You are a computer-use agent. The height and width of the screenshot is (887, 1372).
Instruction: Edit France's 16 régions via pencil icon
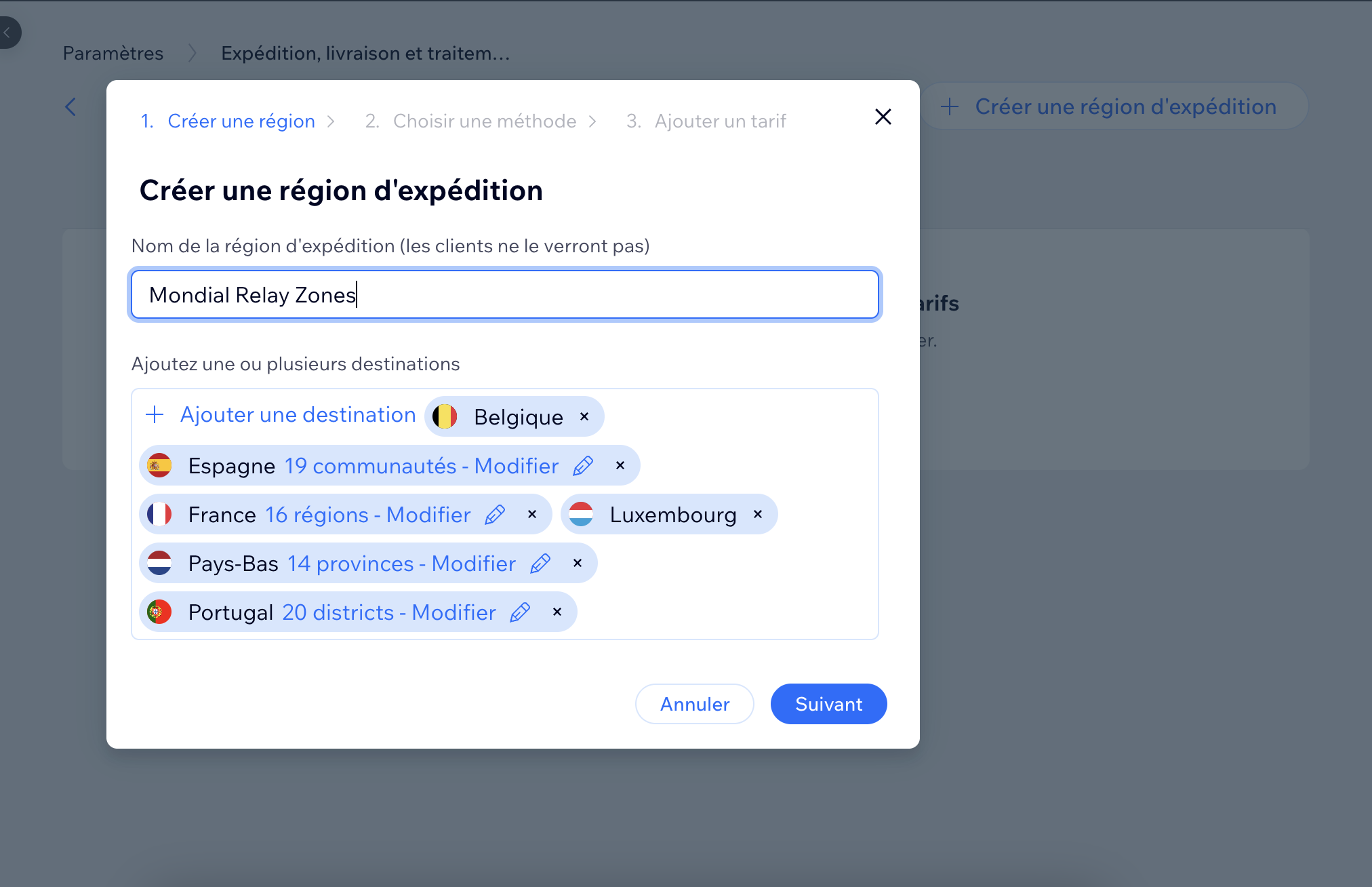pyautogui.click(x=496, y=514)
